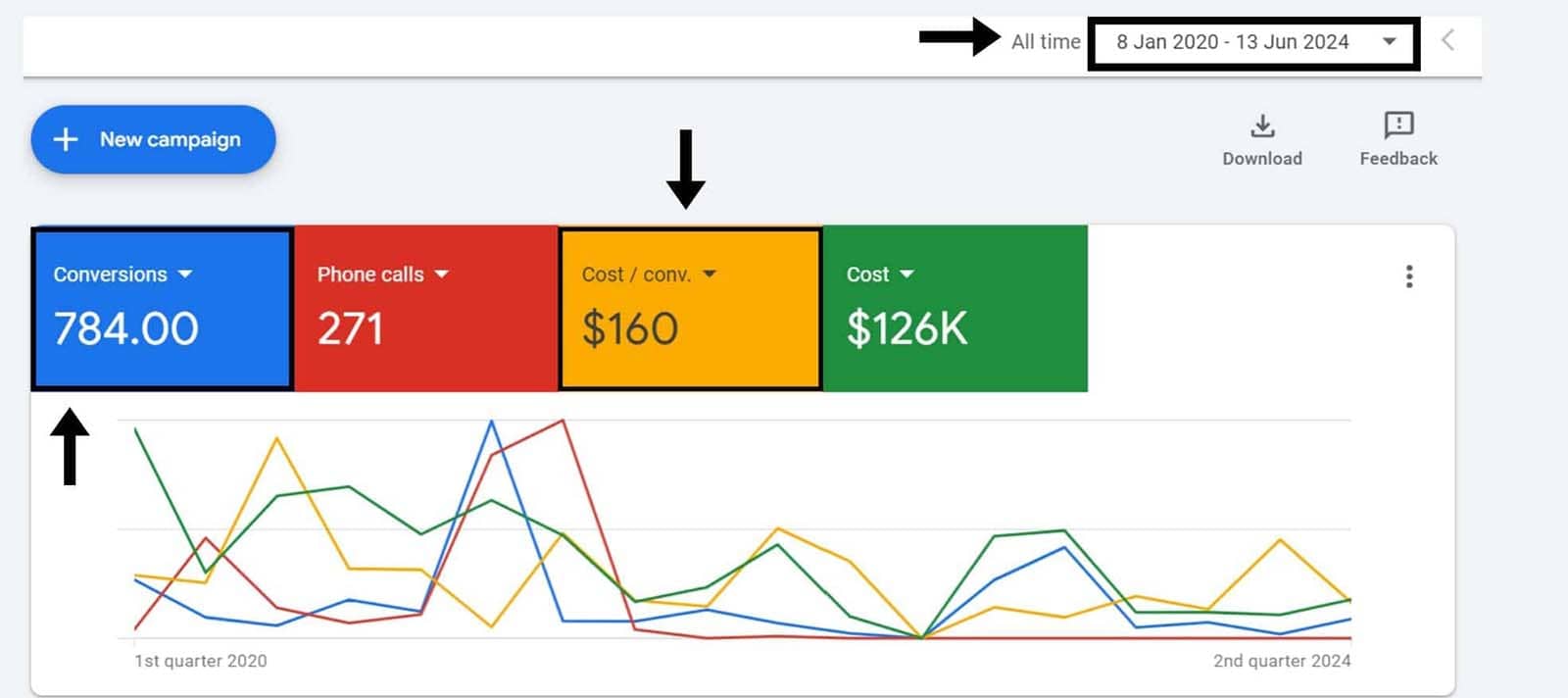Expand the Conversions metric dropdown arrow
Screen dimensions: 1568x698
[x=185, y=274]
